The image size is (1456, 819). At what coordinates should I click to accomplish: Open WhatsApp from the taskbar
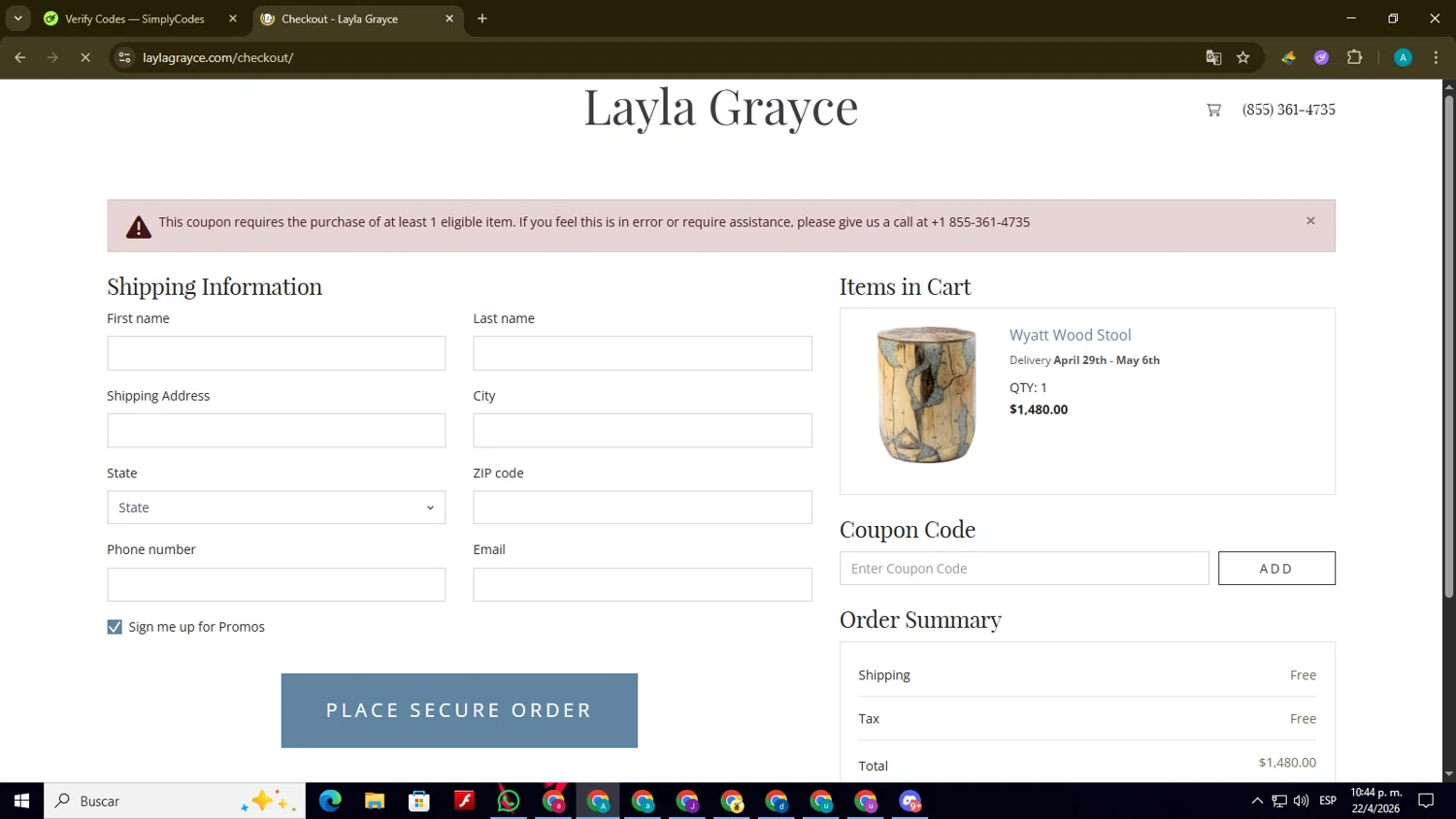pos(509,801)
